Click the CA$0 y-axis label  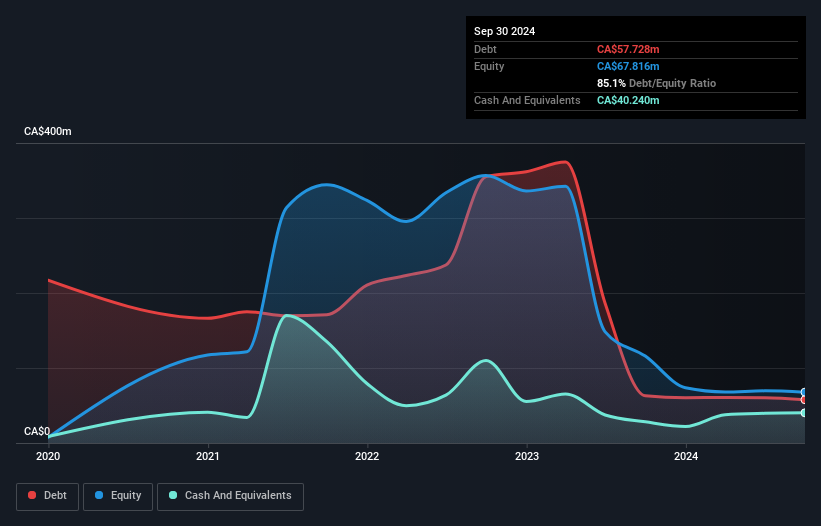[37, 431]
